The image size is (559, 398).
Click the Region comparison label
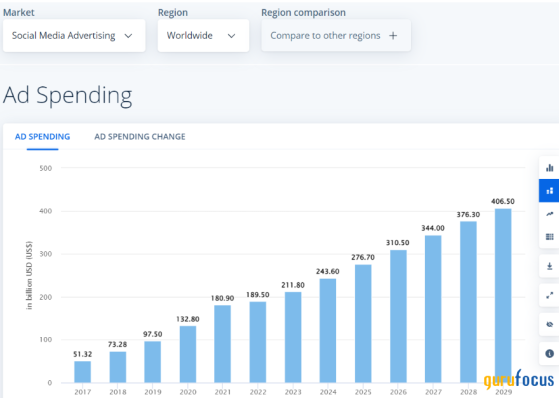point(303,12)
